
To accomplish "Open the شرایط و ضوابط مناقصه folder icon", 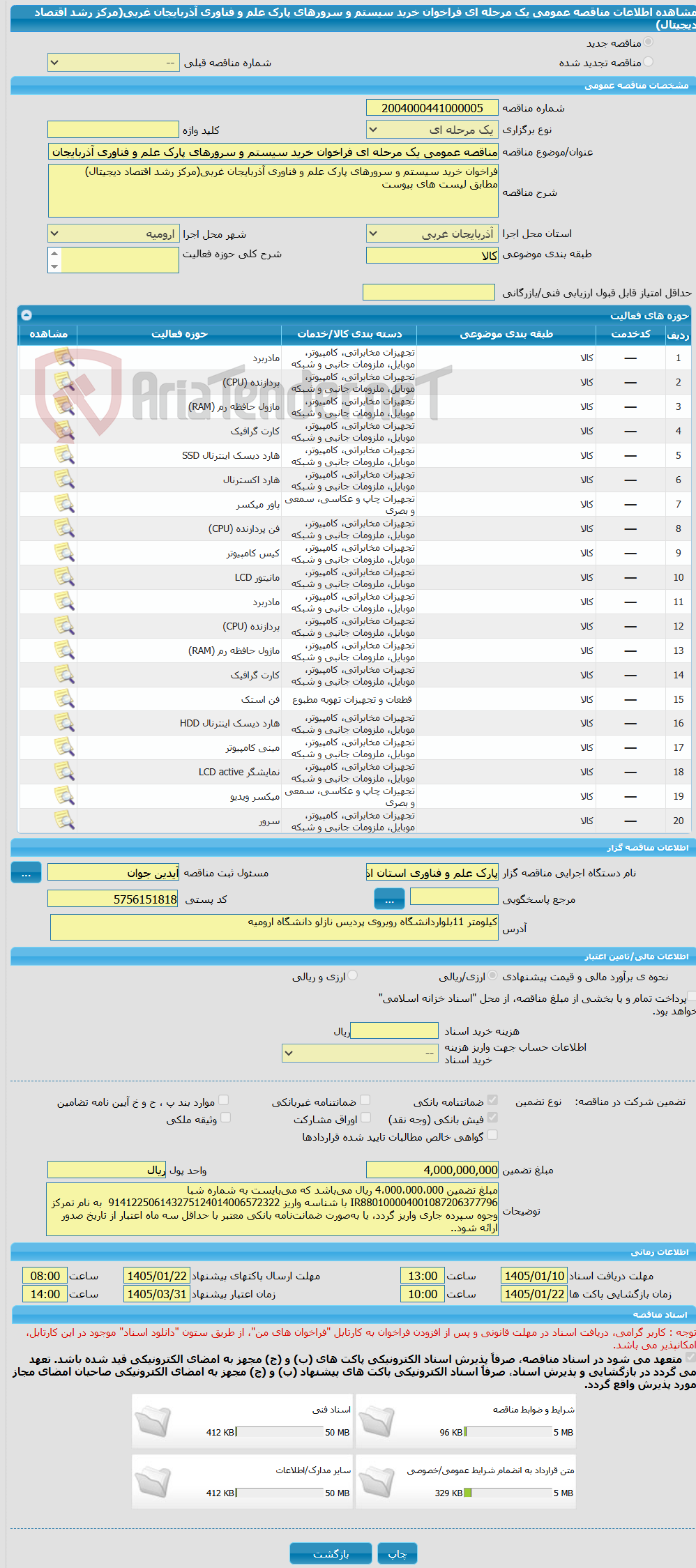I will pos(377,1422).
